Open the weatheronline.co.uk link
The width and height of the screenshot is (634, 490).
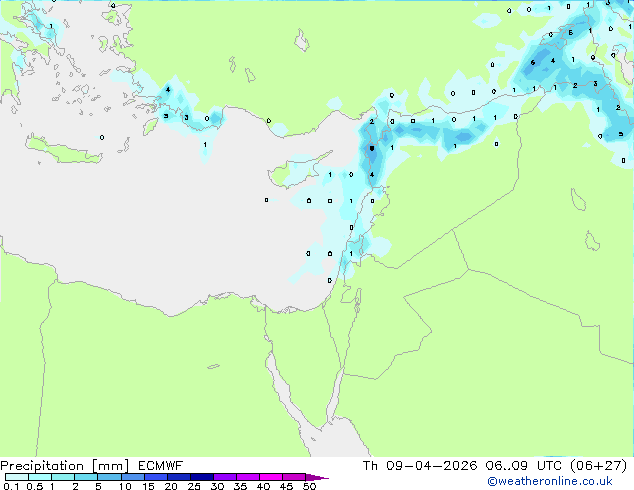[550, 481]
